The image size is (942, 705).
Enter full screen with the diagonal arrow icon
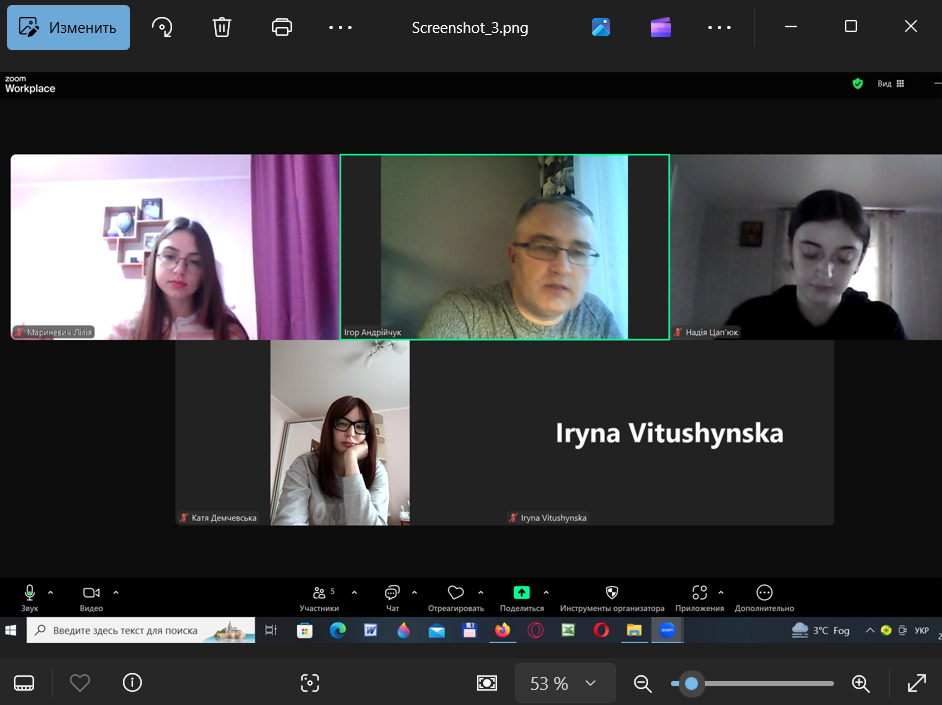[x=916, y=683]
